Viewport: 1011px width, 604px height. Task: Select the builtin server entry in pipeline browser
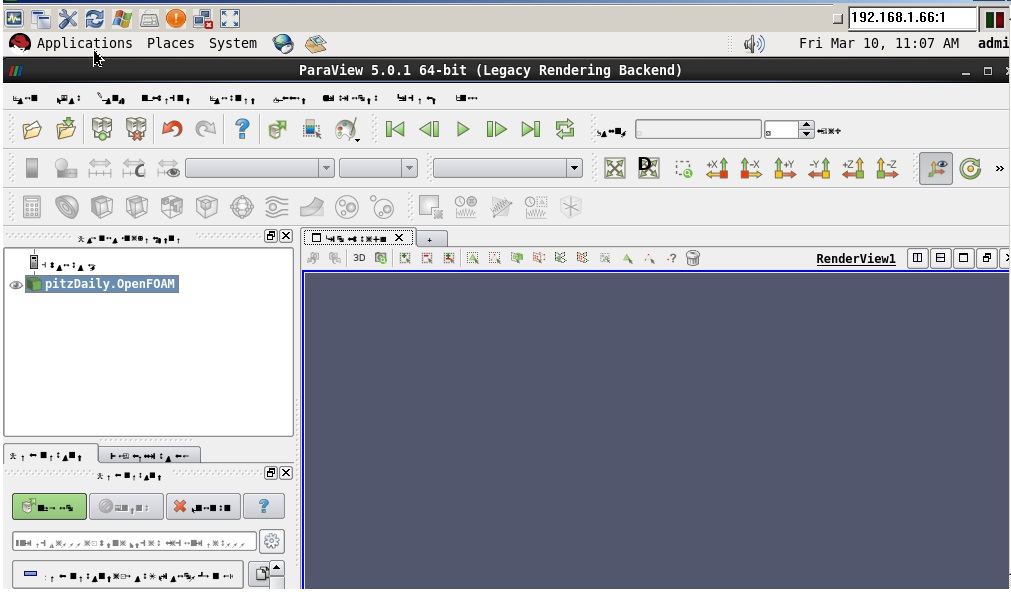coord(62,264)
